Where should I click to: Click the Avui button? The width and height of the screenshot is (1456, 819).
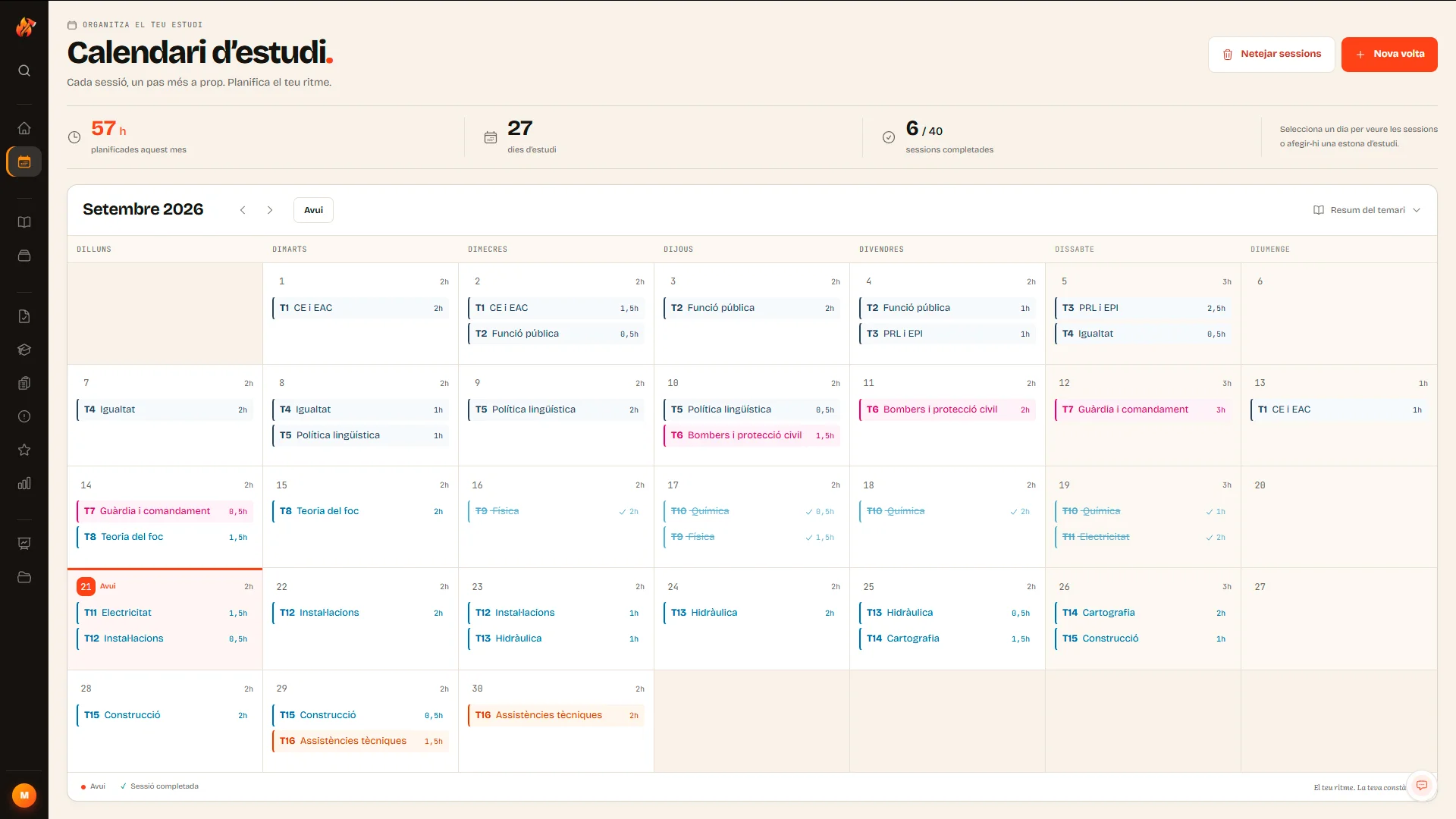click(313, 210)
